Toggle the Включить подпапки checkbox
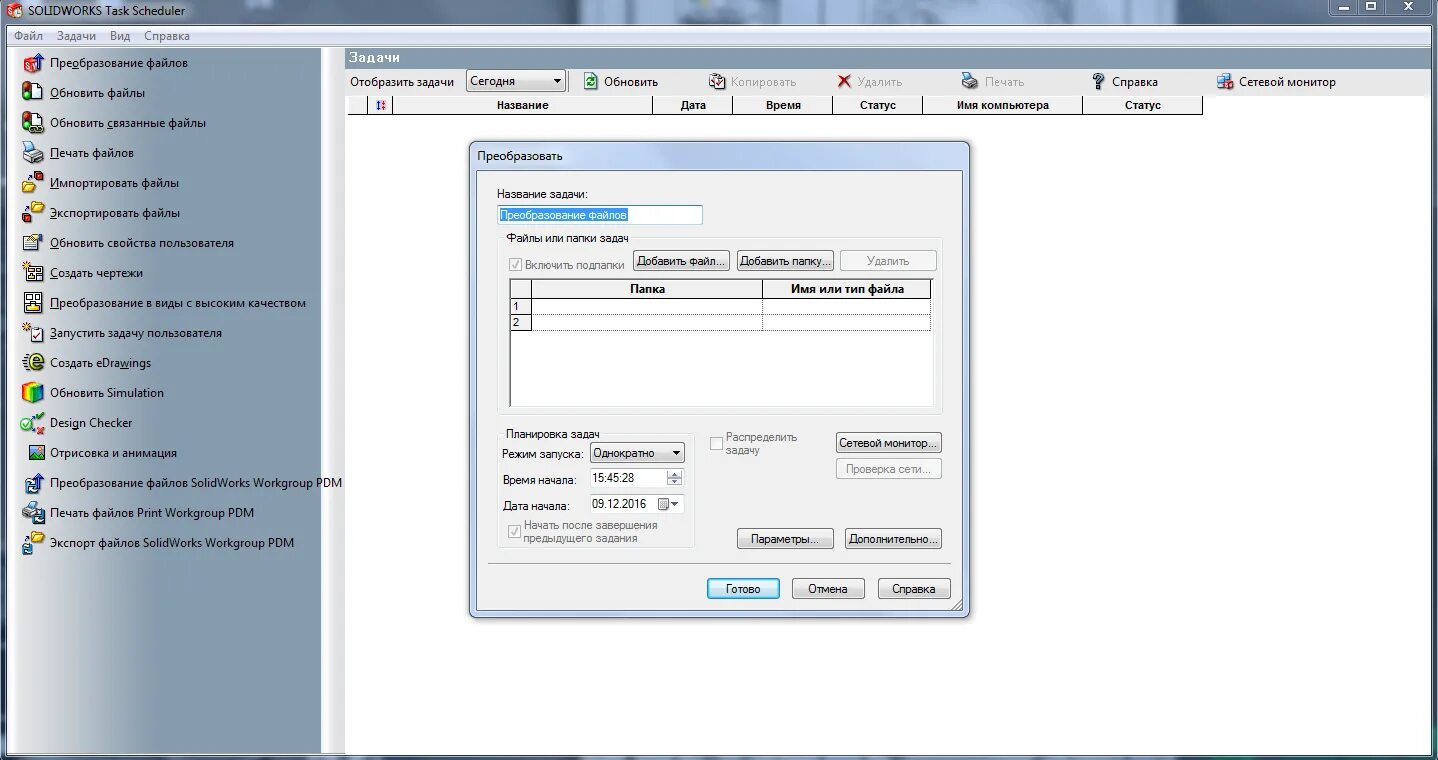1438x760 pixels. pos(515,265)
